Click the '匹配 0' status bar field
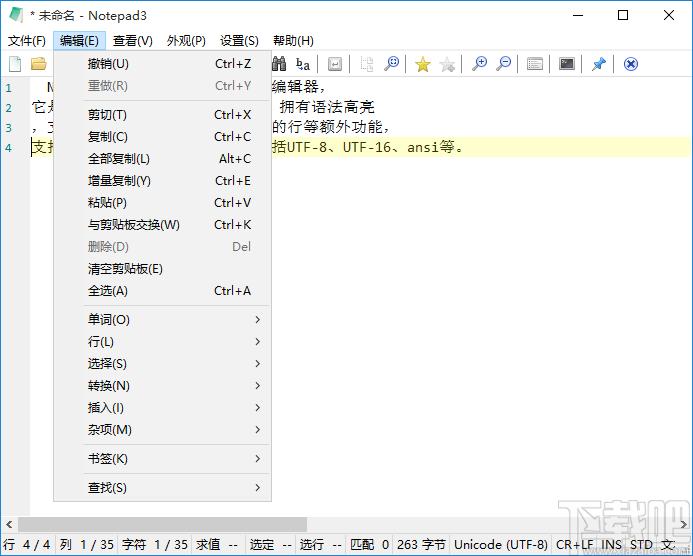 tap(369, 545)
